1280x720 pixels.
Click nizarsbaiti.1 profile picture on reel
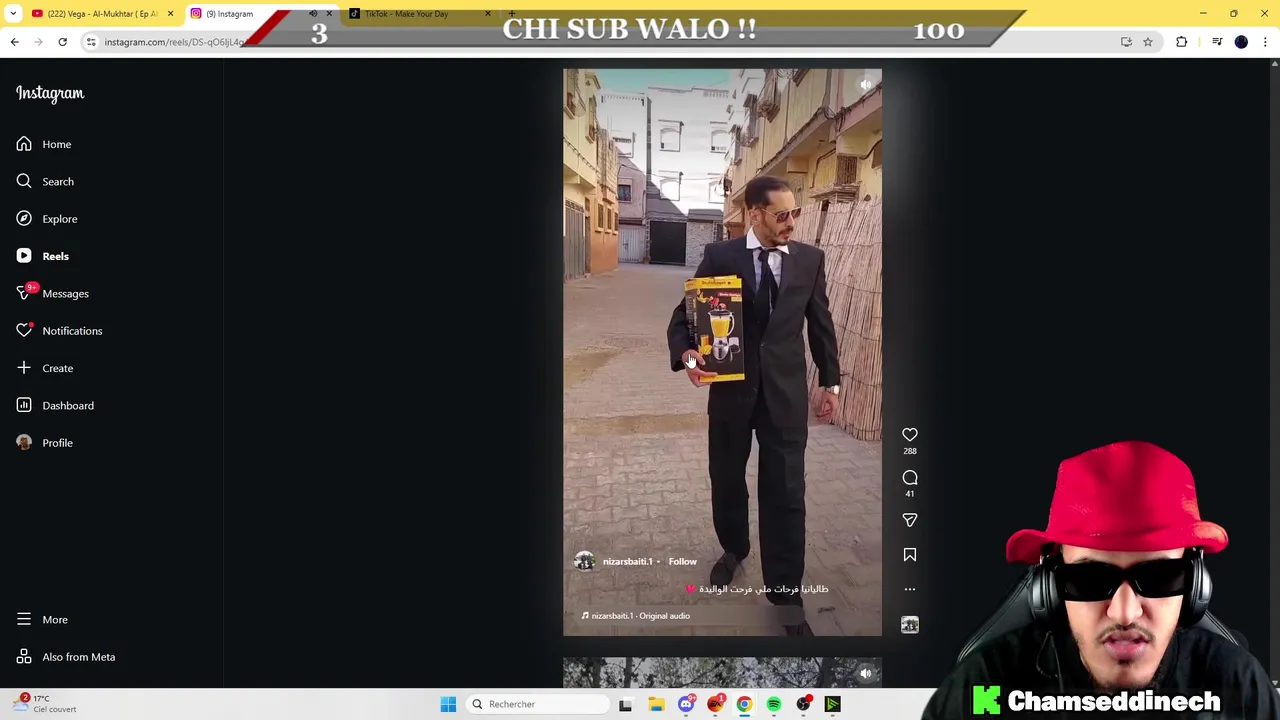click(584, 562)
